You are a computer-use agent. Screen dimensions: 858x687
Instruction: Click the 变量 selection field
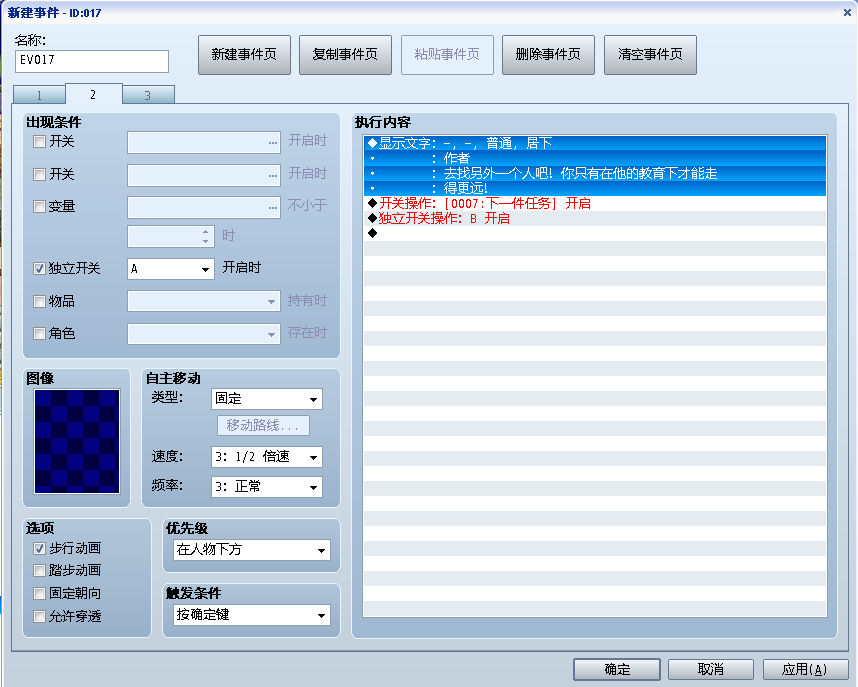(x=204, y=207)
